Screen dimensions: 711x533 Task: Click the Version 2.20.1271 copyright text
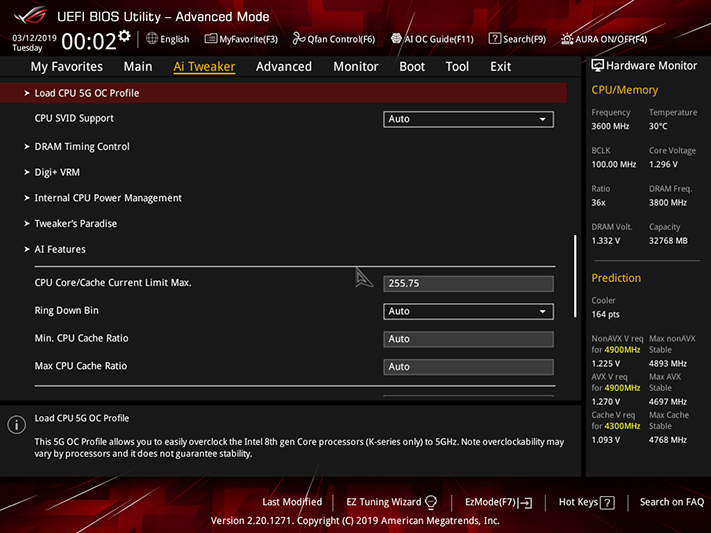pos(355,521)
